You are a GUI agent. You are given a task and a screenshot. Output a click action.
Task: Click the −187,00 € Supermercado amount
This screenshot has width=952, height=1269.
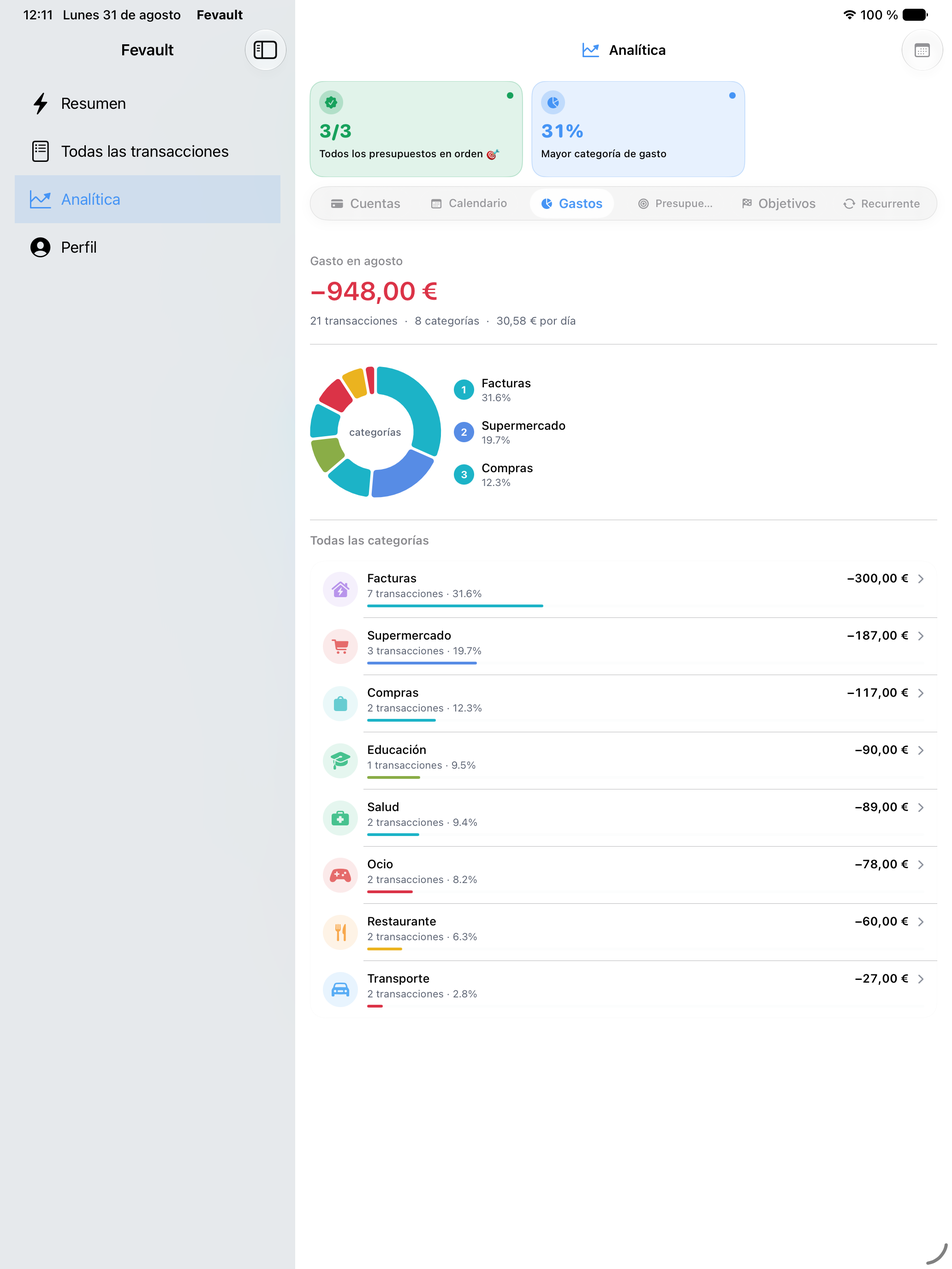click(x=877, y=635)
